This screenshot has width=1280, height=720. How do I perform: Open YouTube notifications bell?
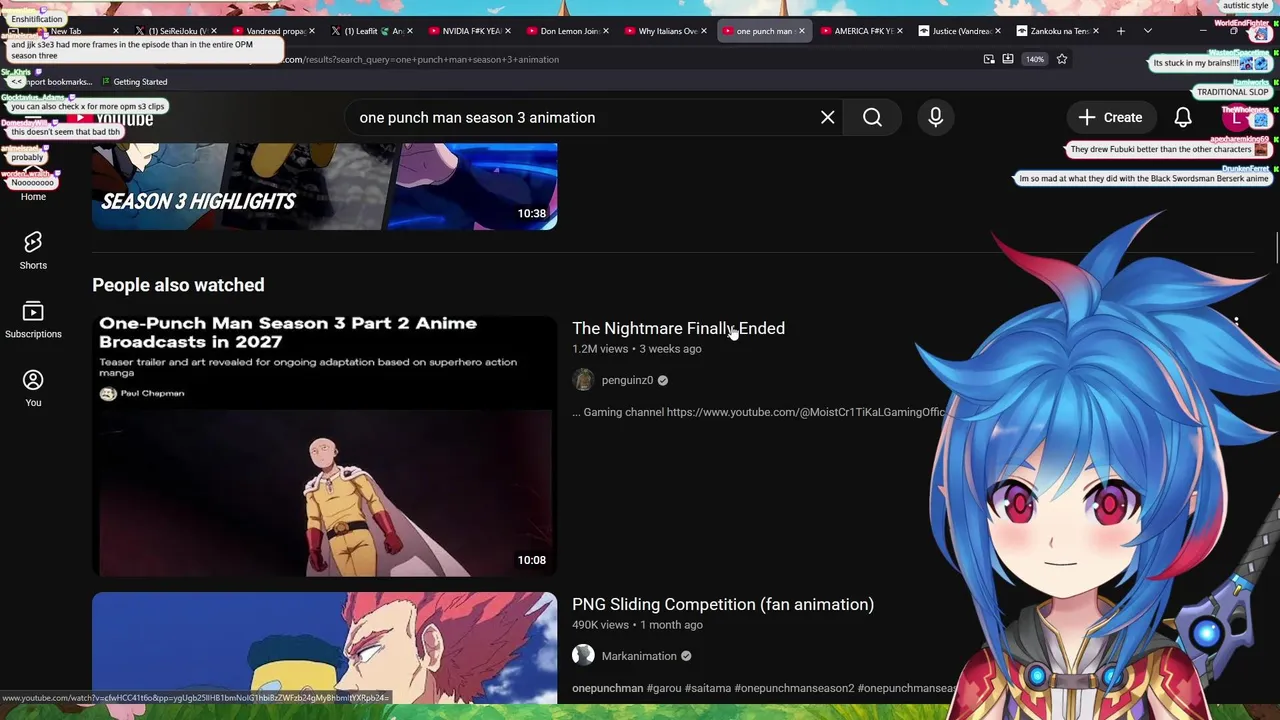1183,118
